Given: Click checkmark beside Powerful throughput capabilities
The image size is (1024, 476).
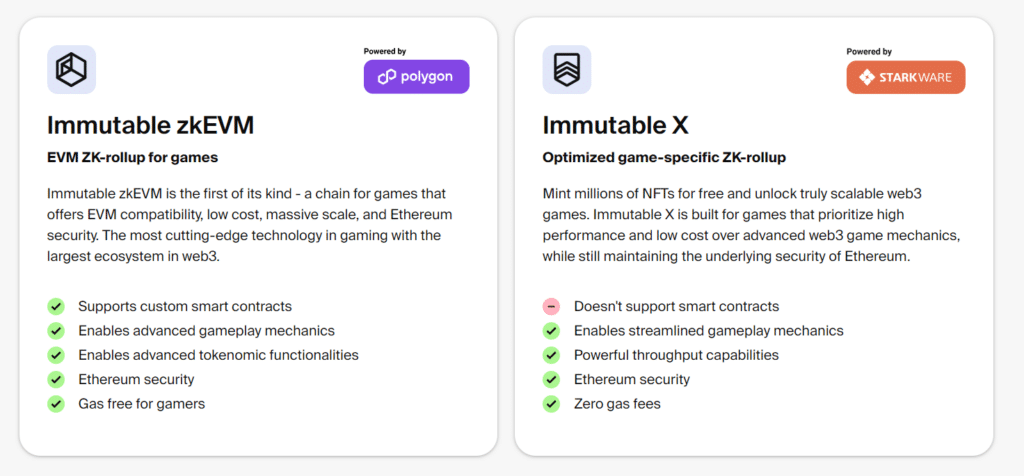Looking at the screenshot, I should point(551,355).
